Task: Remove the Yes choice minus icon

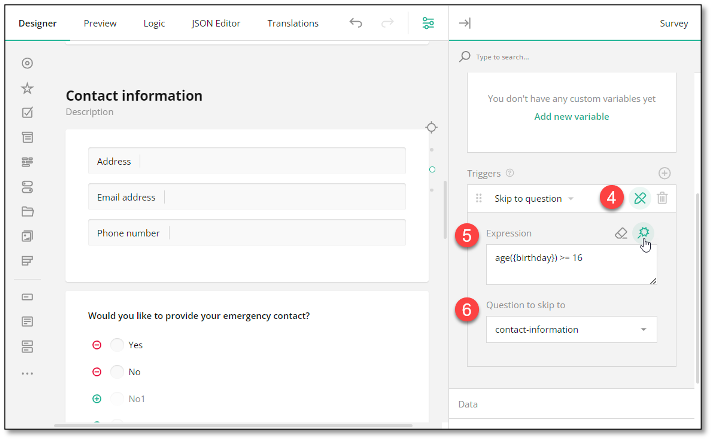Action: pyautogui.click(x=97, y=345)
